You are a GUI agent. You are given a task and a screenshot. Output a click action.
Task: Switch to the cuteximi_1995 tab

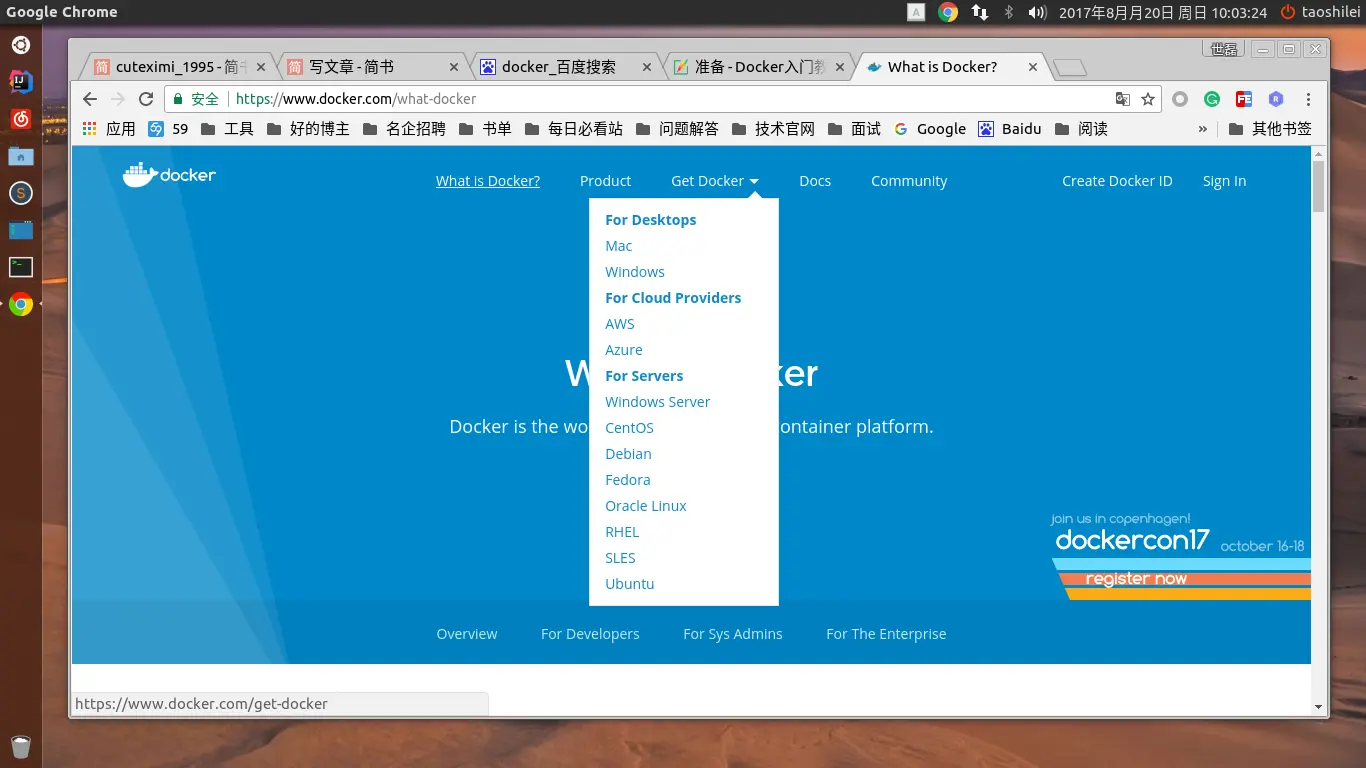click(177, 67)
